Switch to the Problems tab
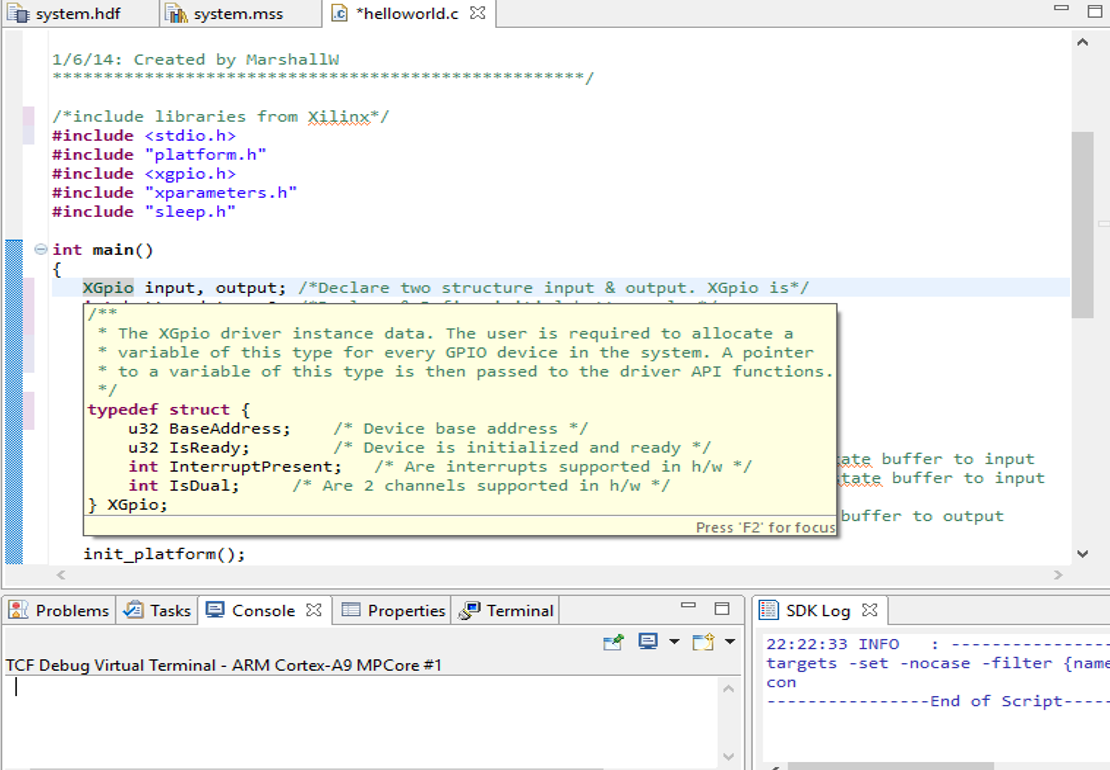Screen dimensions: 1110x770 pyautogui.click(x=71, y=610)
